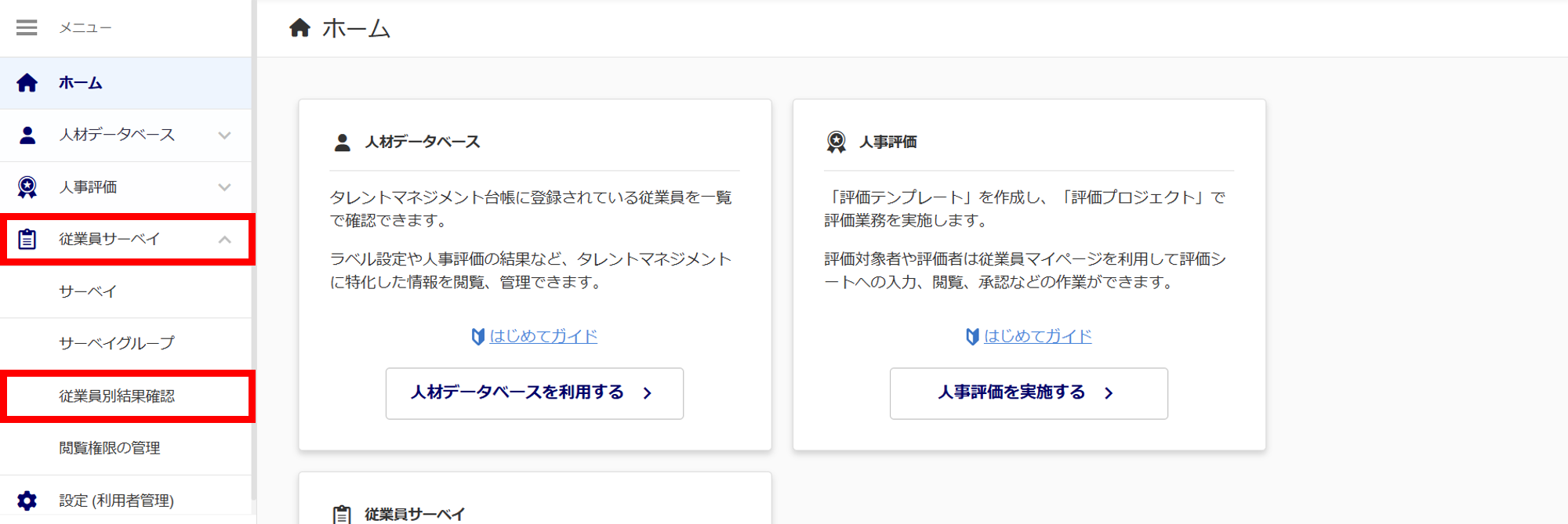Click the award ribbon icon beside 人事評価 in sidebar

[27, 187]
